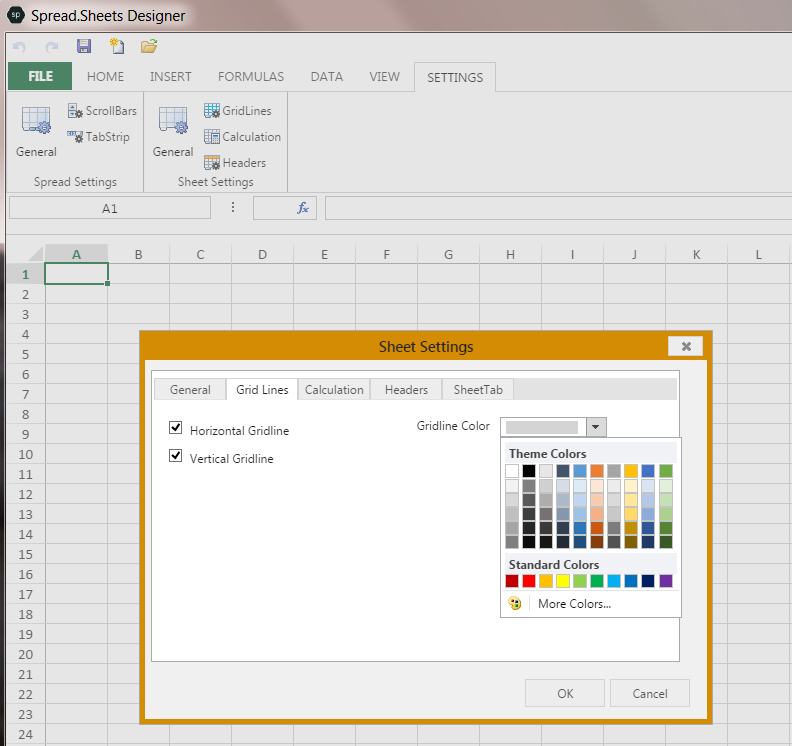Close the Sheet Settings dialog
This screenshot has width=792, height=746.
[x=686, y=346]
